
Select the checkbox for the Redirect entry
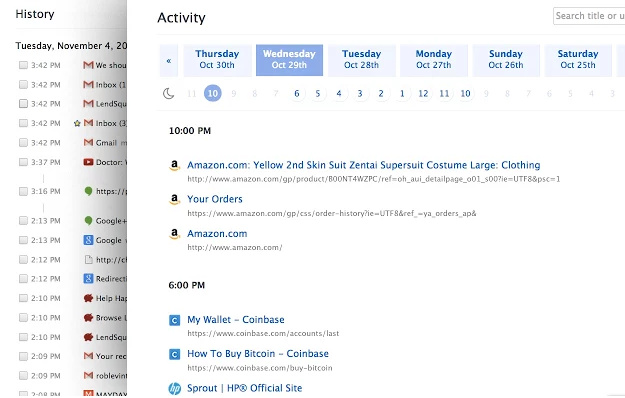[24, 279]
